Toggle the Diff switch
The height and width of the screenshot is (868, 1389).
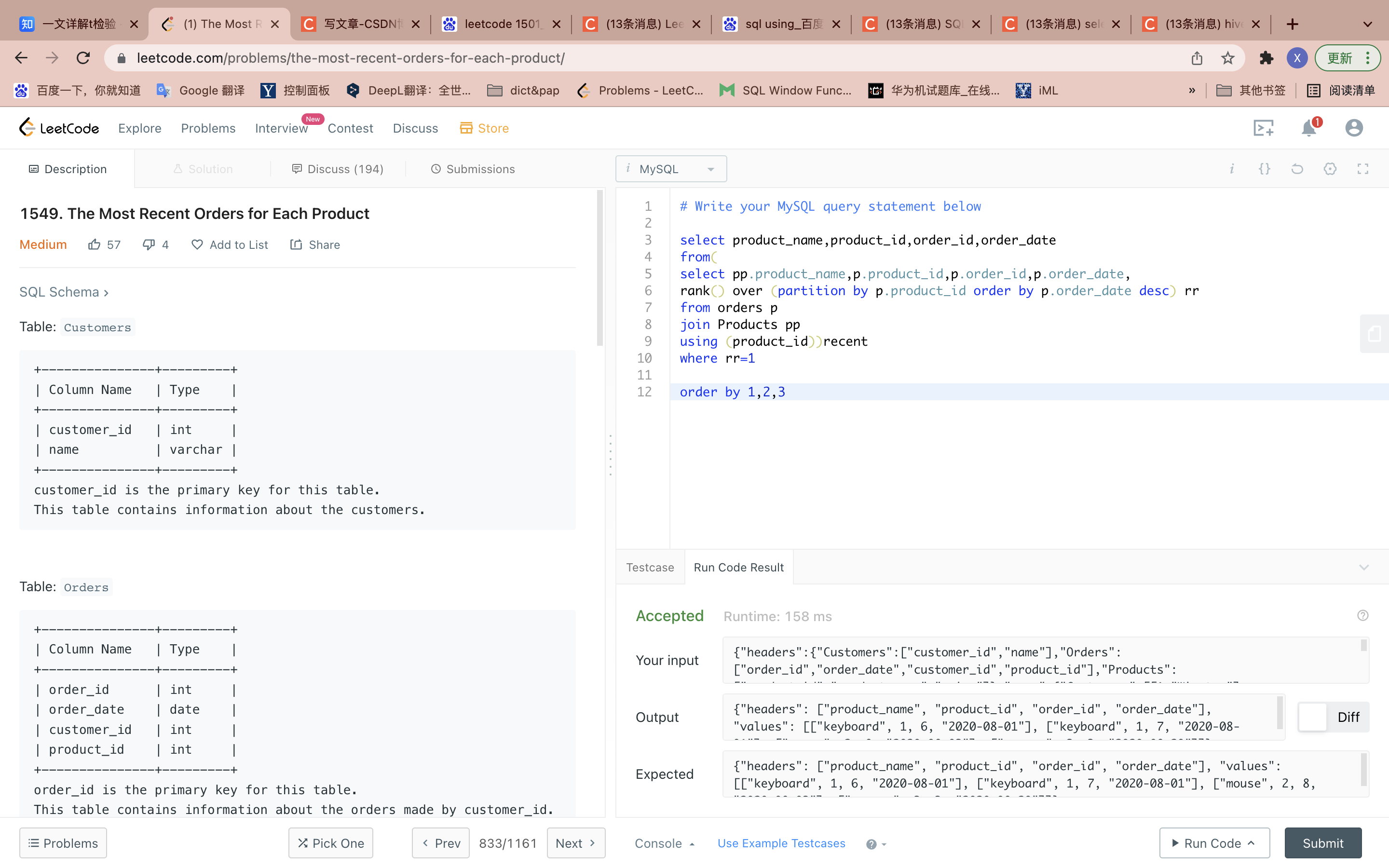(1313, 717)
